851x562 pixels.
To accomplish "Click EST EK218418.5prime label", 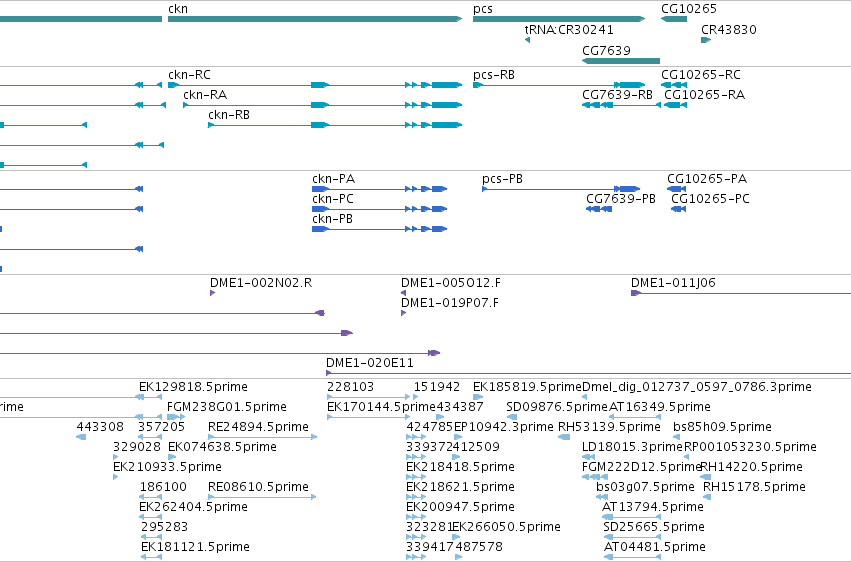I will click(x=460, y=468).
